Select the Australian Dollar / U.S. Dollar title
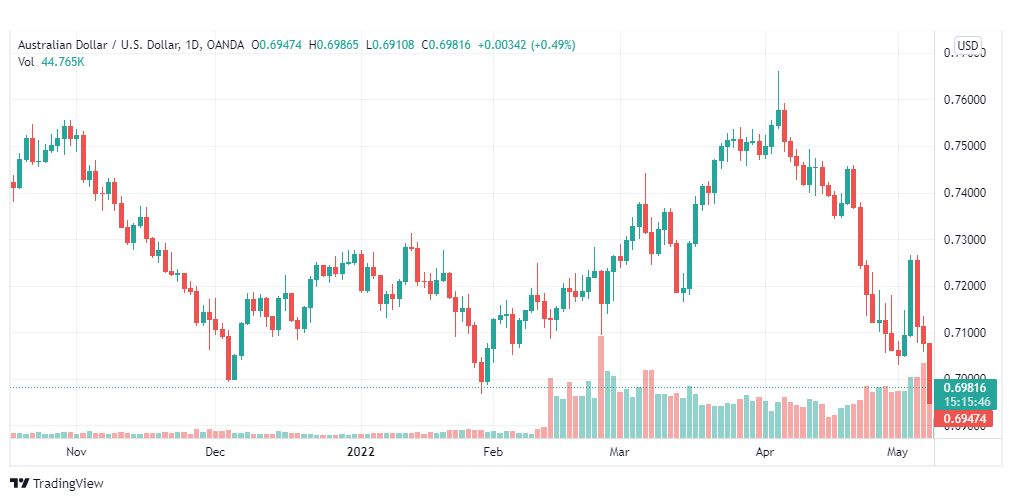 pos(99,45)
